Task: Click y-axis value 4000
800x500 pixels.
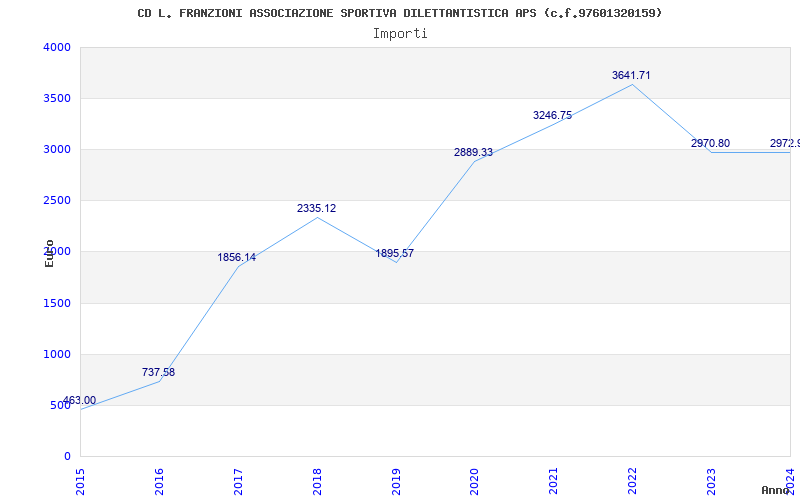Action: point(57,47)
